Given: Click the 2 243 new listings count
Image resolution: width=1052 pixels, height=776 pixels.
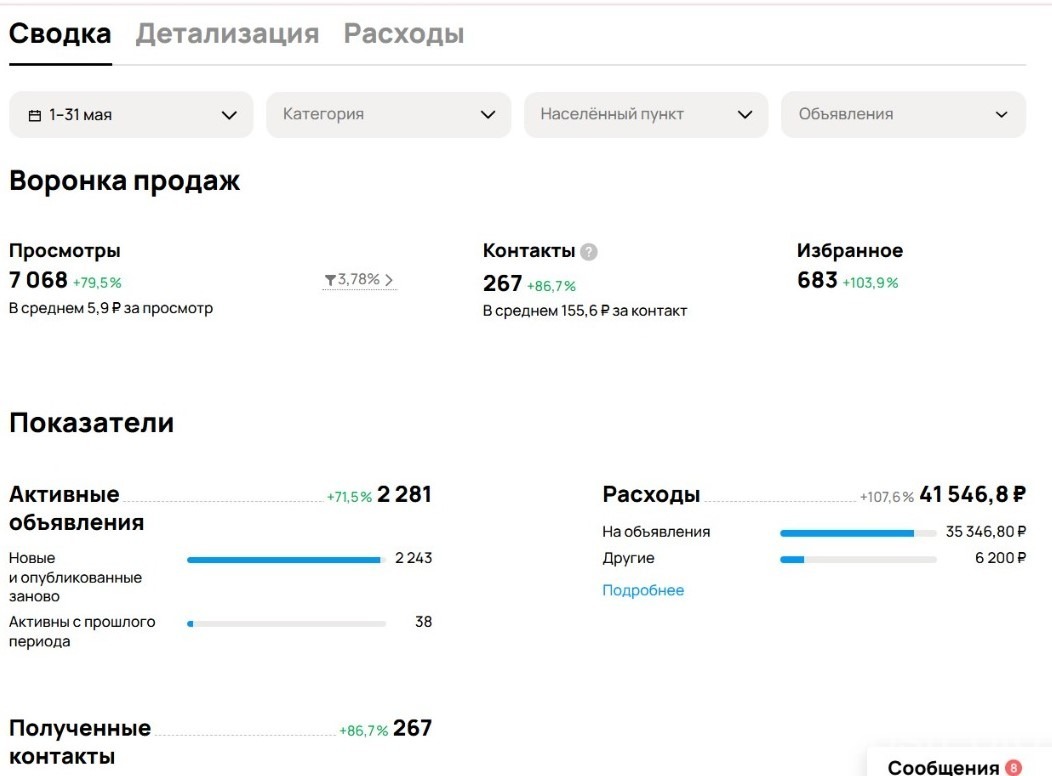Looking at the screenshot, I should click(413, 558).
